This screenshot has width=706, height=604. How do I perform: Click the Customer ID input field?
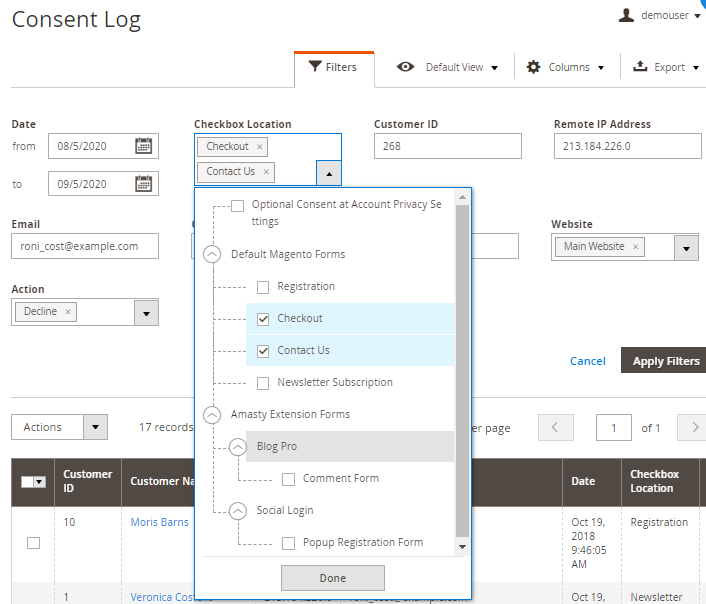coord(447,146)
